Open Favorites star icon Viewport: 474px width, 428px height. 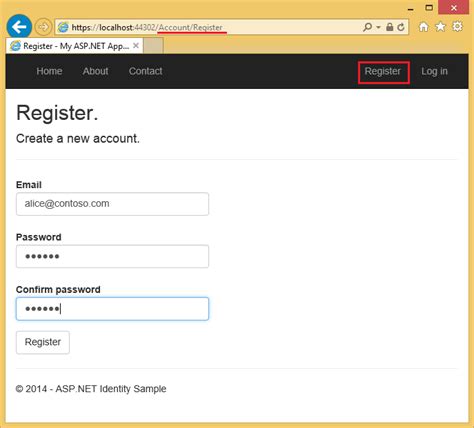(441, 27)
